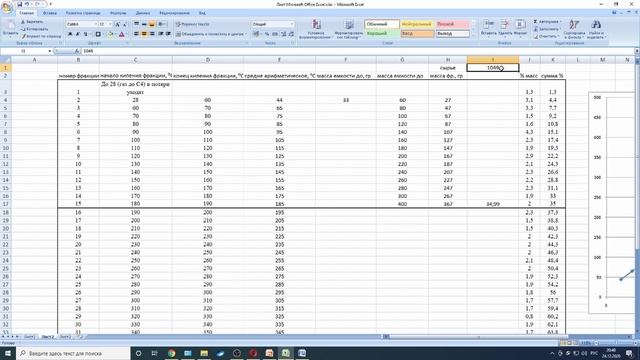Click the yellow Fill Color bucket
The image size is (640, 360).
click(x=110, y=34)
